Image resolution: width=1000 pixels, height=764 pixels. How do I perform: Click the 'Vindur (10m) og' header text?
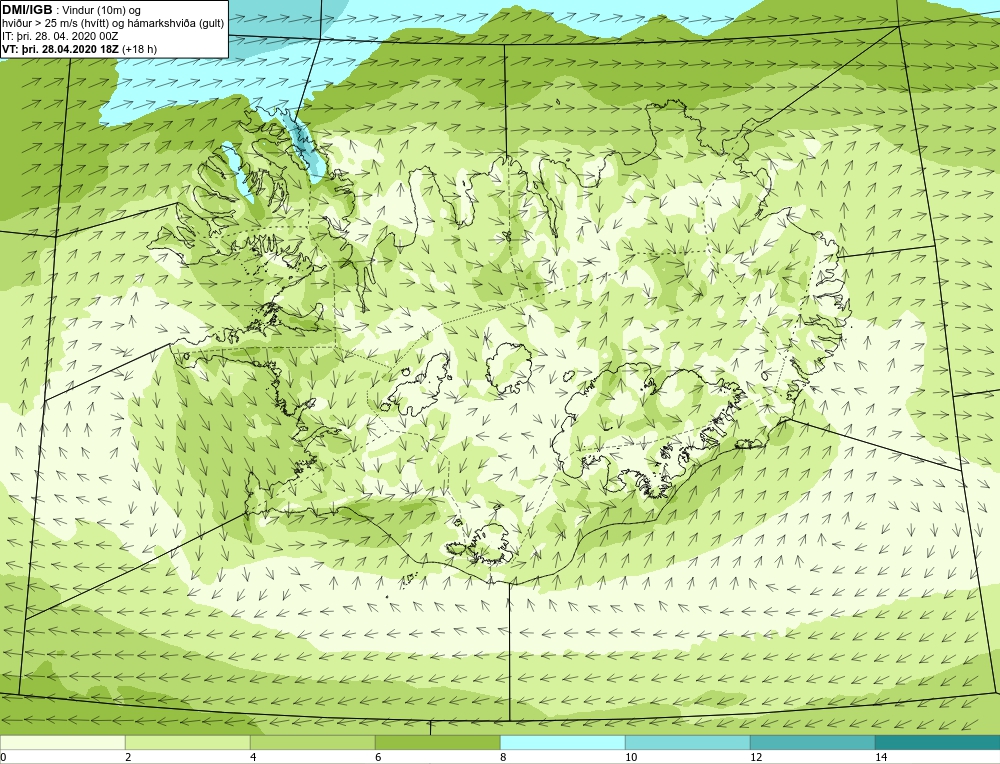(x=103, y=10)
